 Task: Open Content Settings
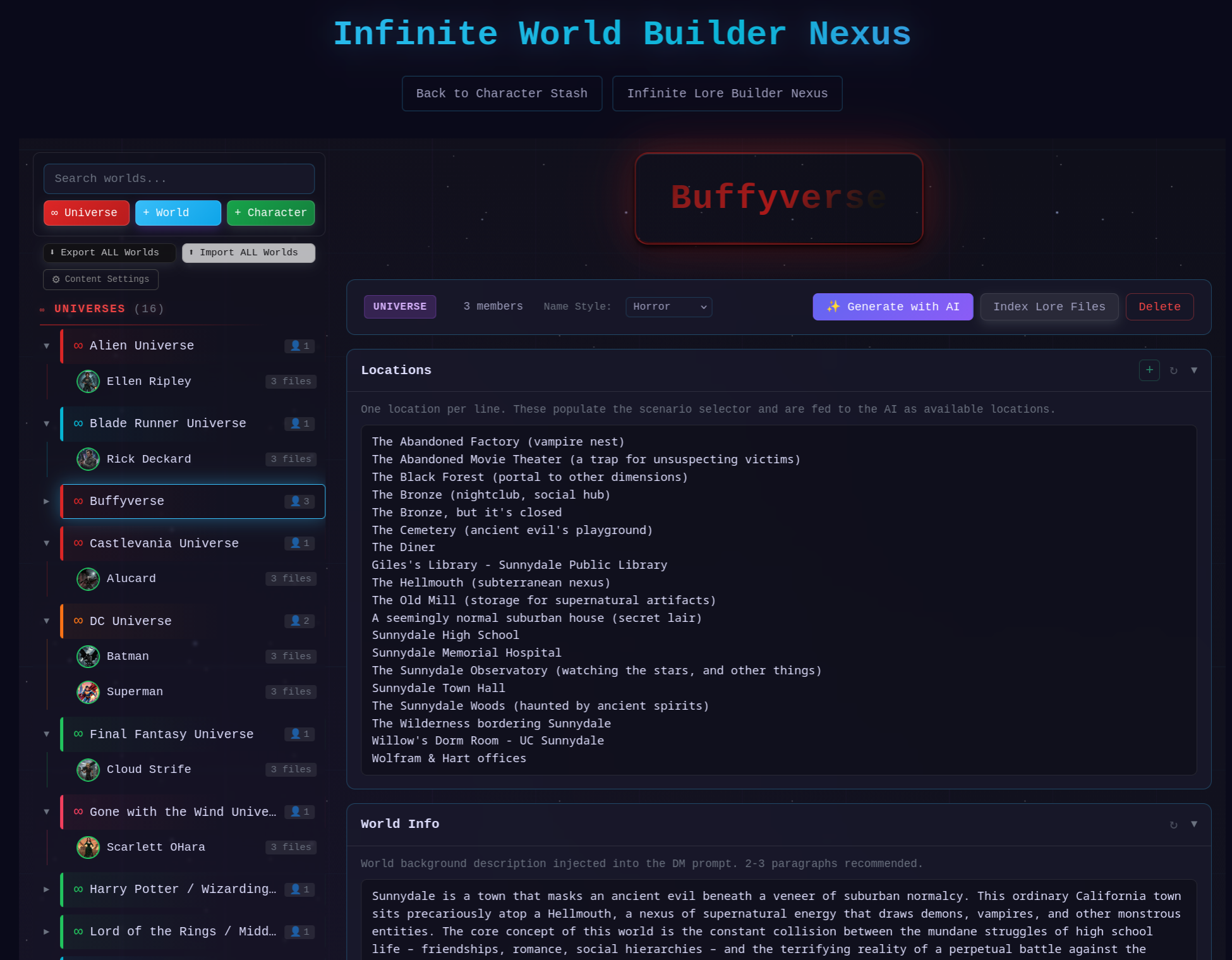pyautogui.click(x=100, y=279)
